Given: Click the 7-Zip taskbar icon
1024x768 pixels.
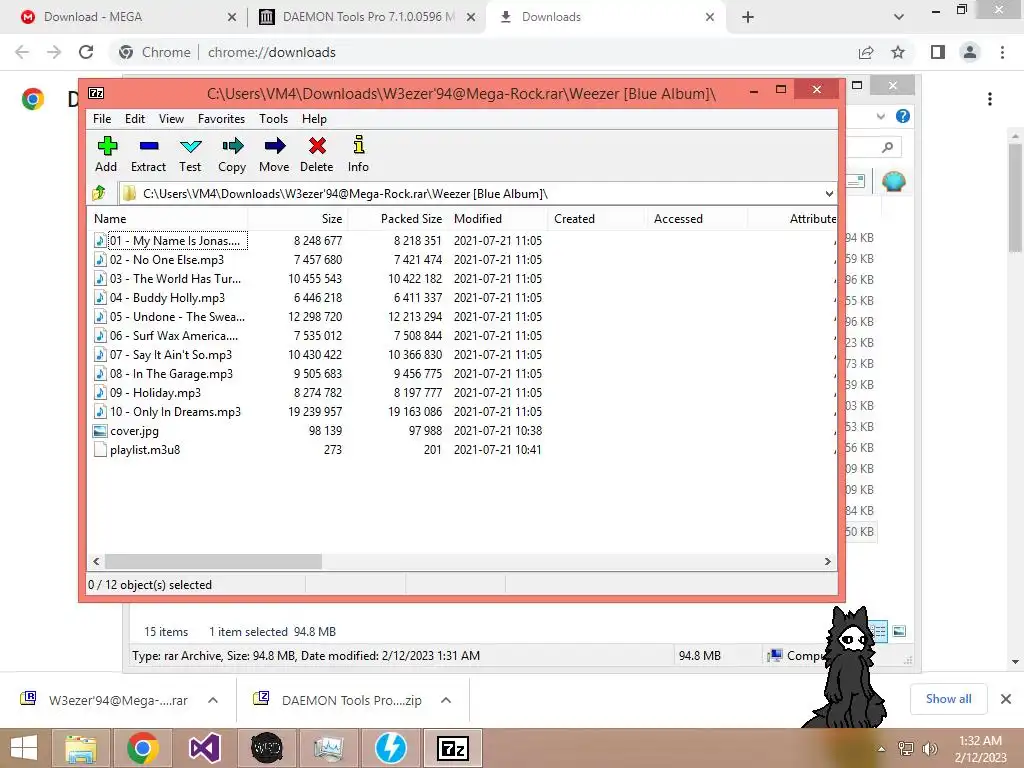Looking at the screenshot, I should pyautogui.click(x=453, y=748).
